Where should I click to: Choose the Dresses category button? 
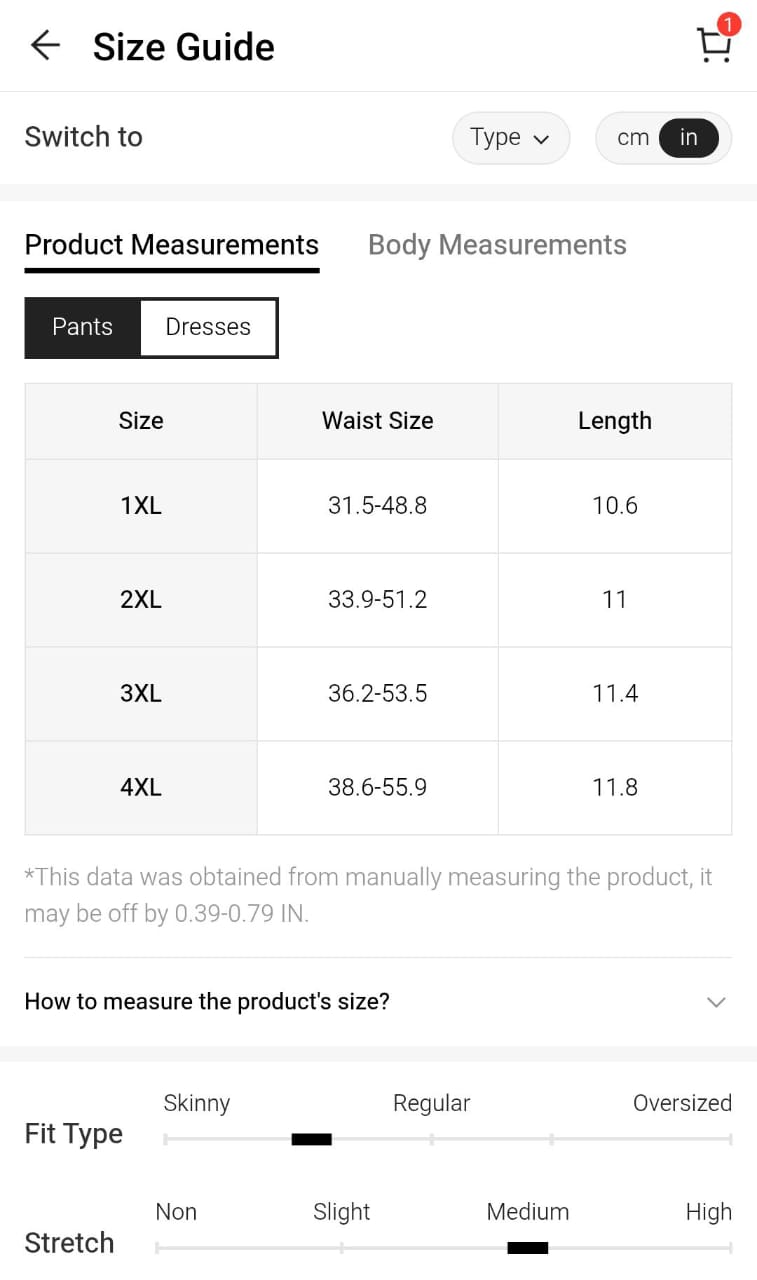(x=208, y=327)
